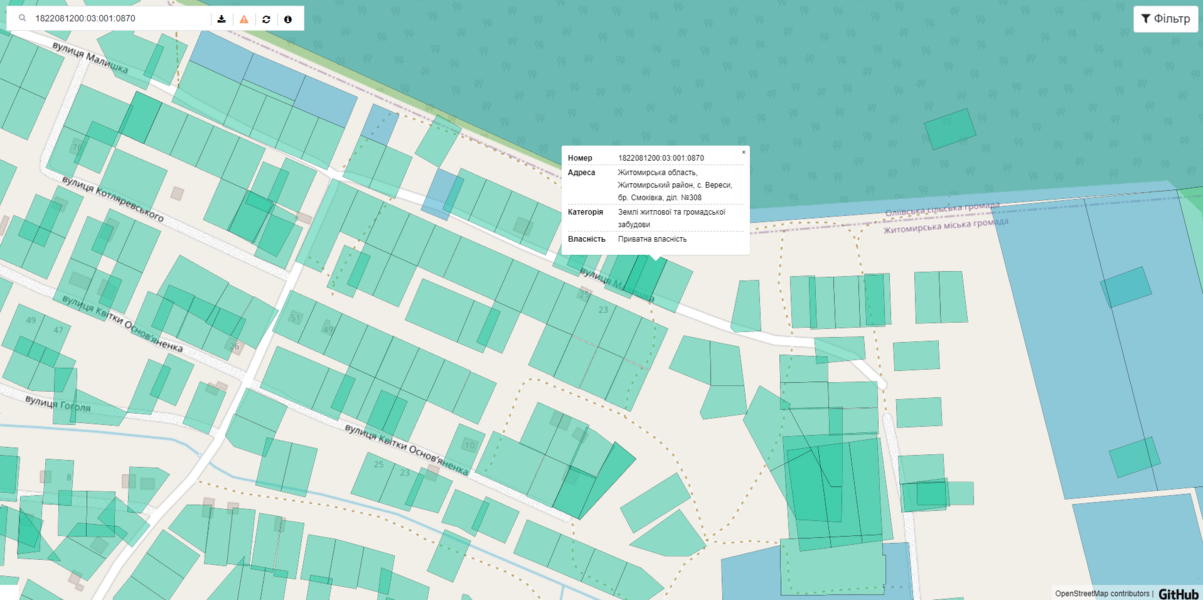Click the Адреса value text in popup

click(x=674, y=185)
